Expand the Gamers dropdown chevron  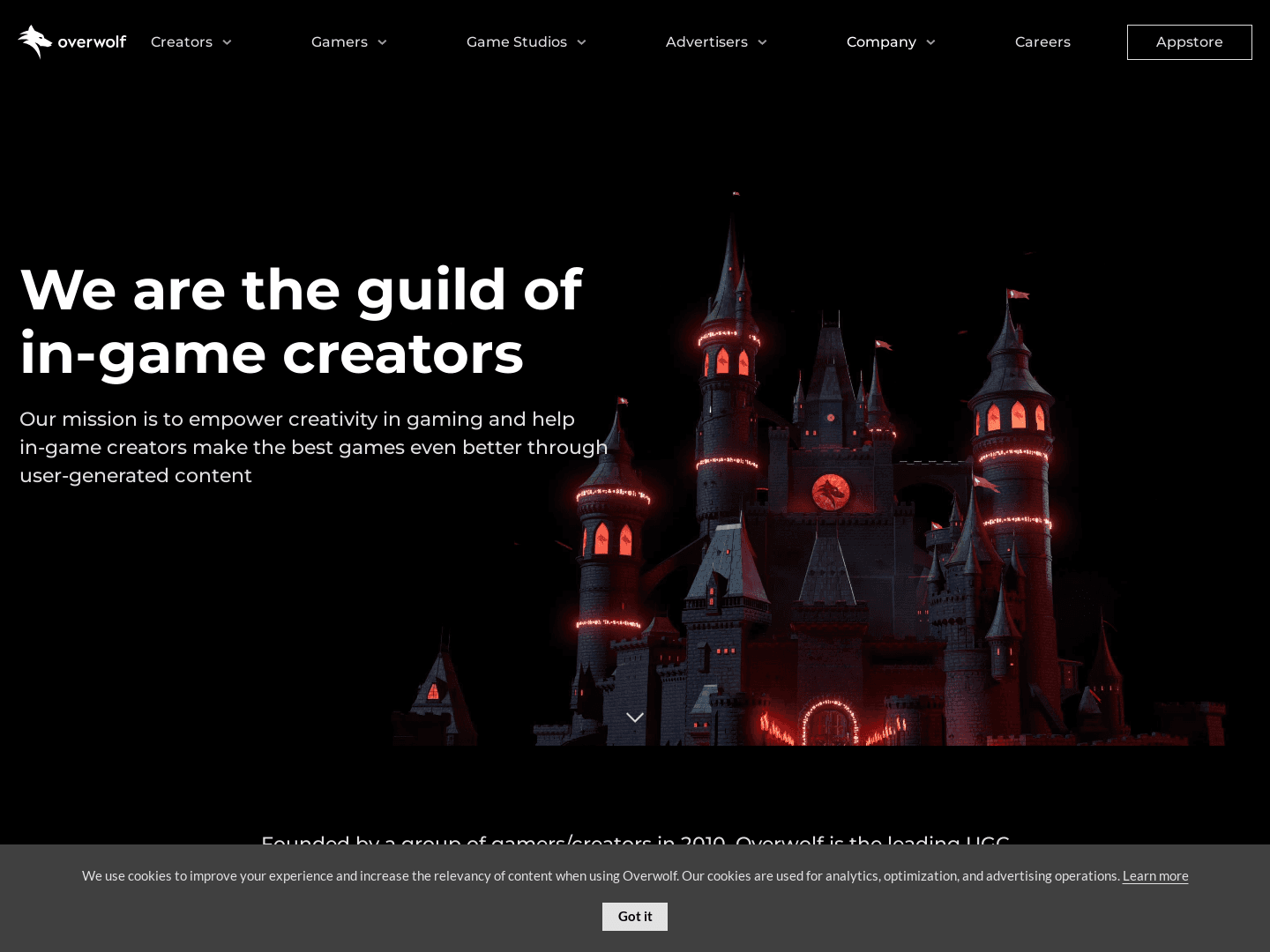click(382, 42)
